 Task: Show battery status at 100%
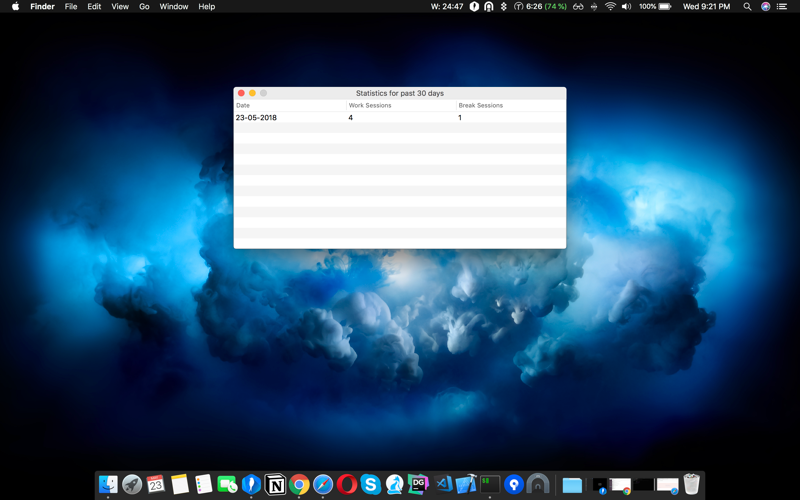(x=656, y=7)
